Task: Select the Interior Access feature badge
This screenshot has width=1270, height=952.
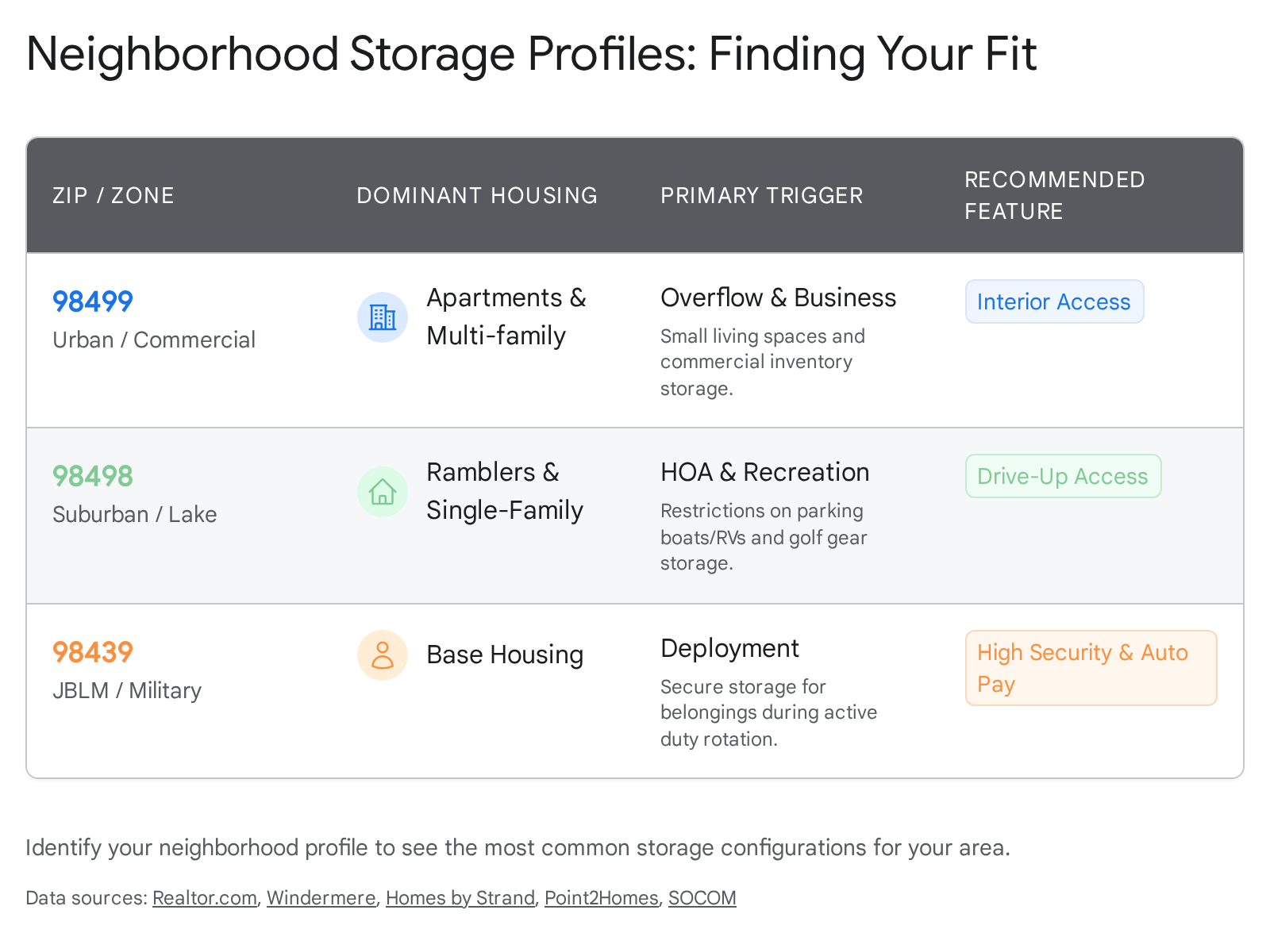Action: (1054, 301)
